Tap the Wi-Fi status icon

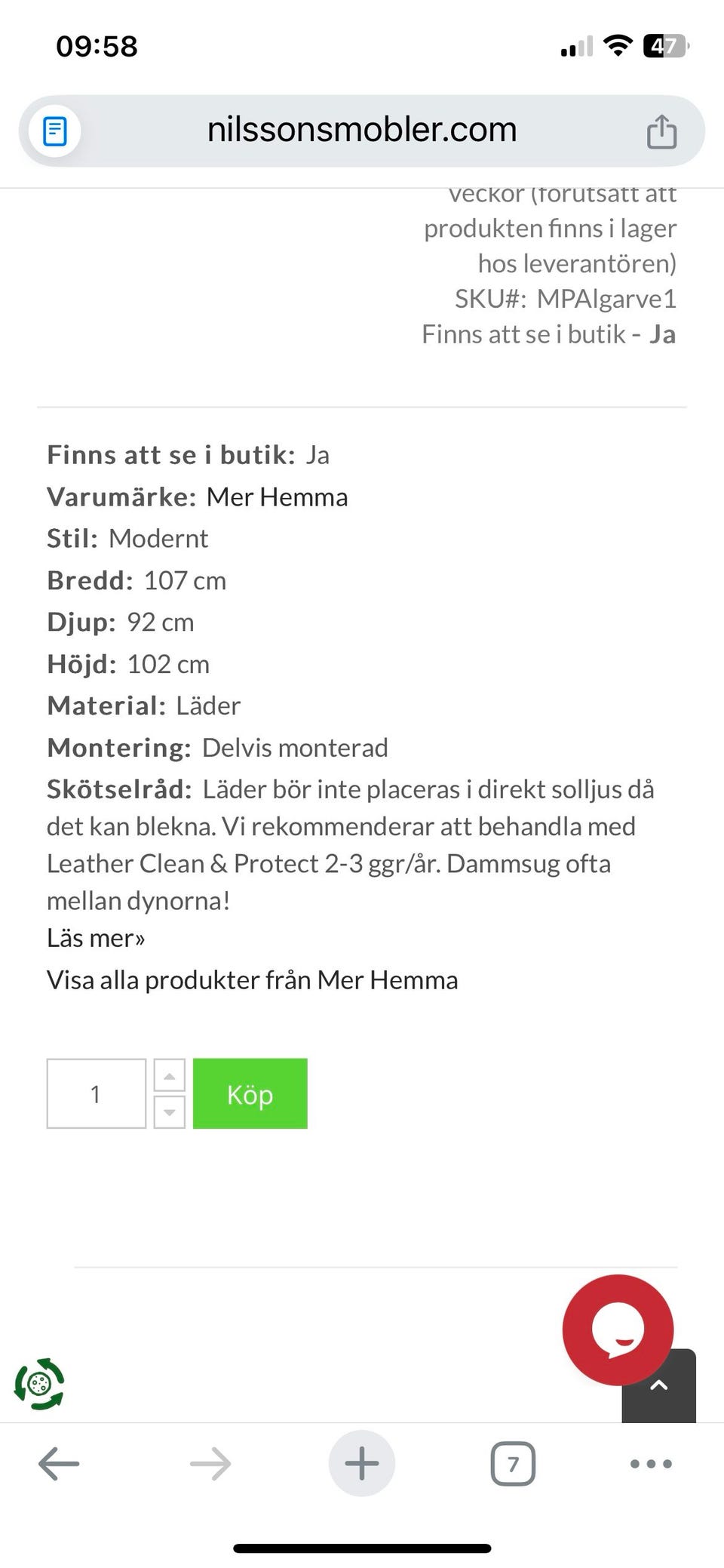(617, 45)
